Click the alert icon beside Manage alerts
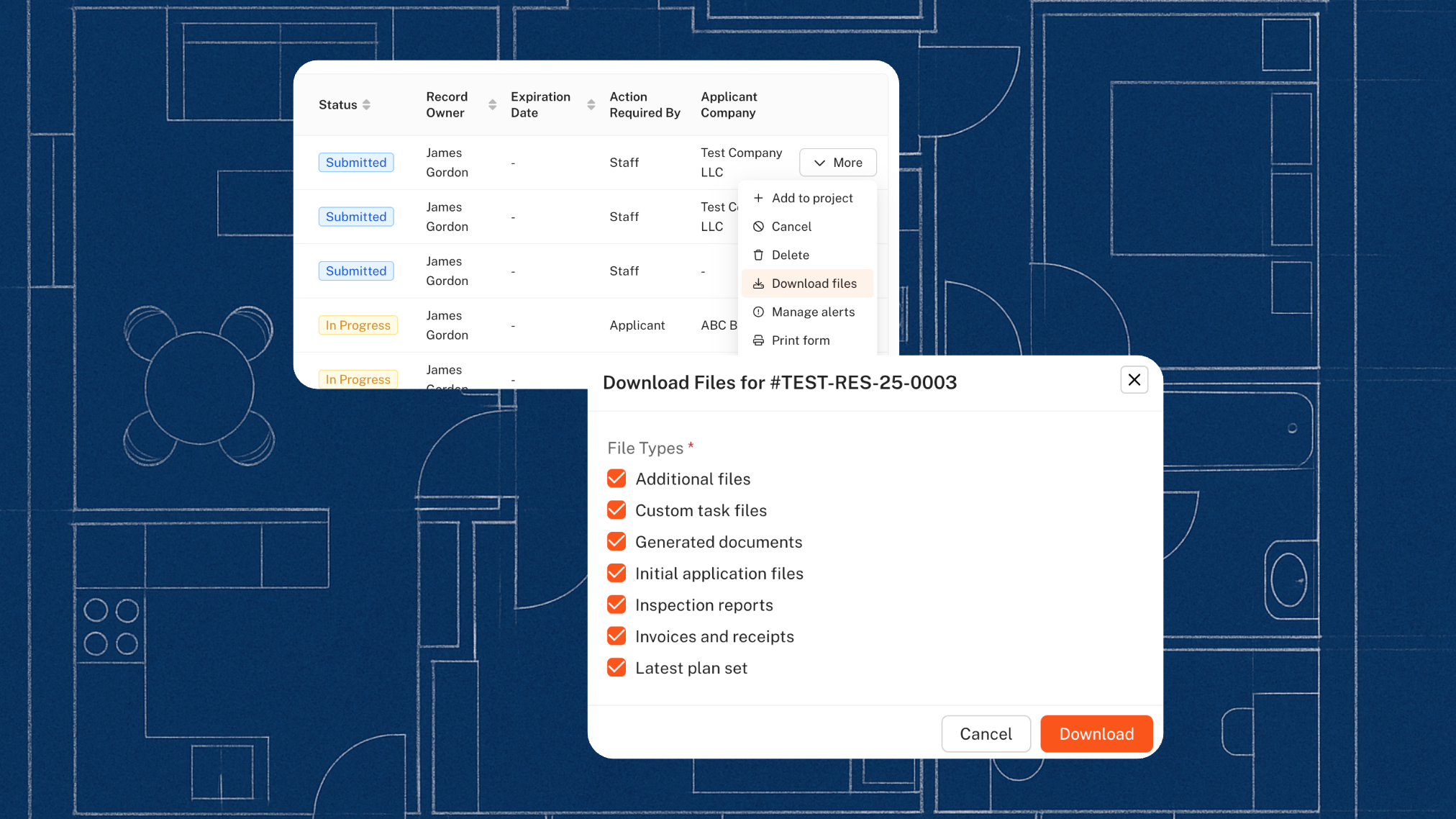This screenshot has height=819, width=1456. [758, 312]
